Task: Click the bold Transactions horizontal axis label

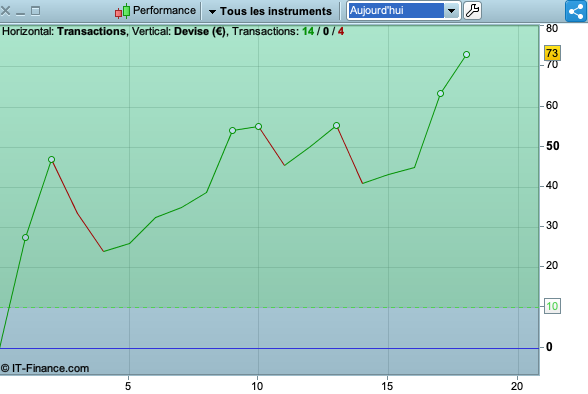Action: coord(91,31)
